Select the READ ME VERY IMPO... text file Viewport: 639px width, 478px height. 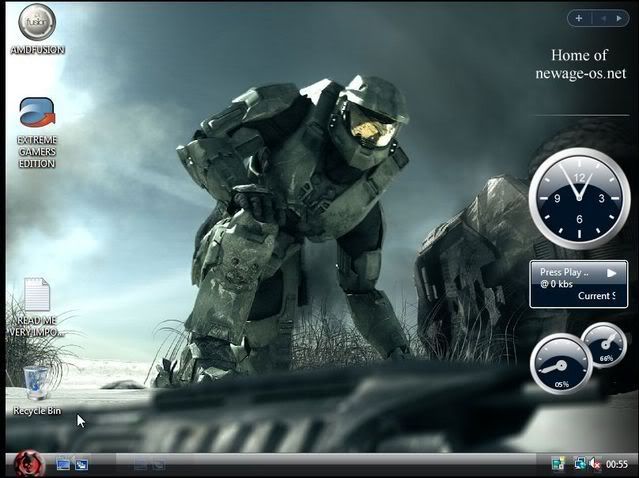(x=37, y=307)
